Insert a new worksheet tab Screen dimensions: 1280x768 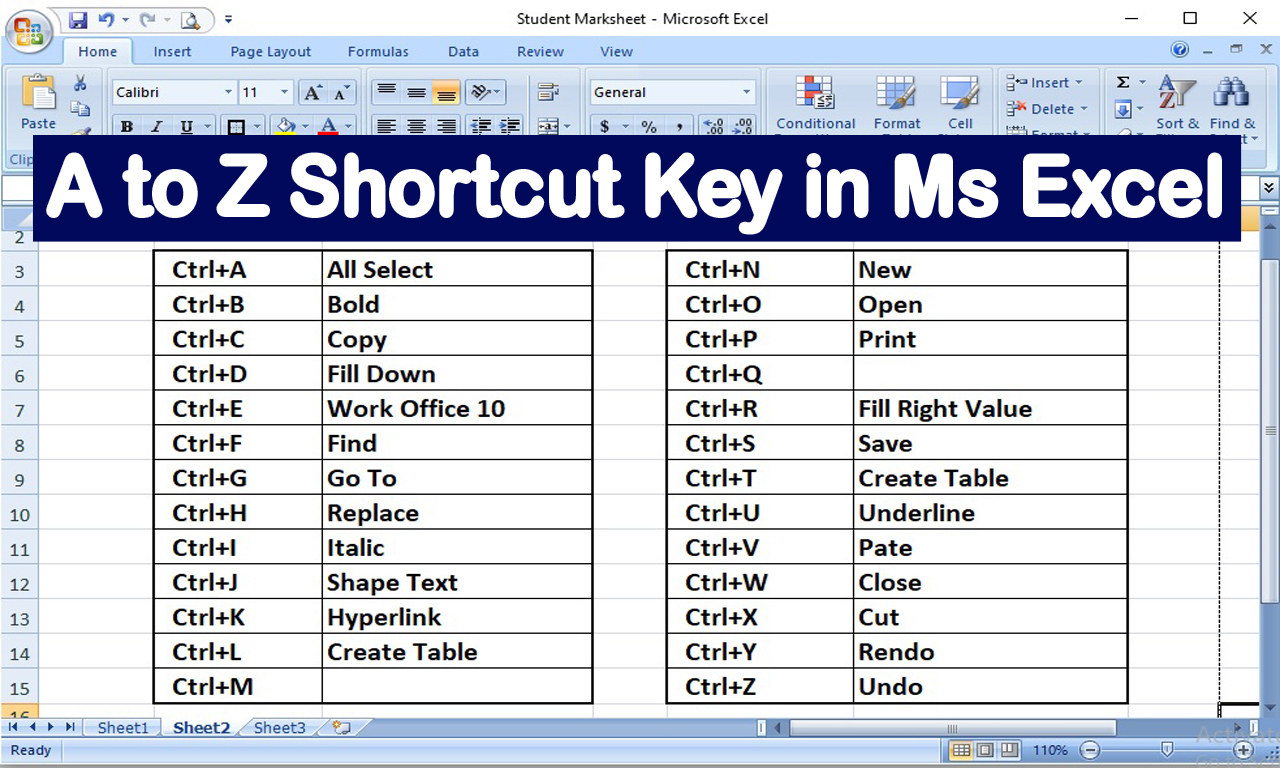pos(342,727)
